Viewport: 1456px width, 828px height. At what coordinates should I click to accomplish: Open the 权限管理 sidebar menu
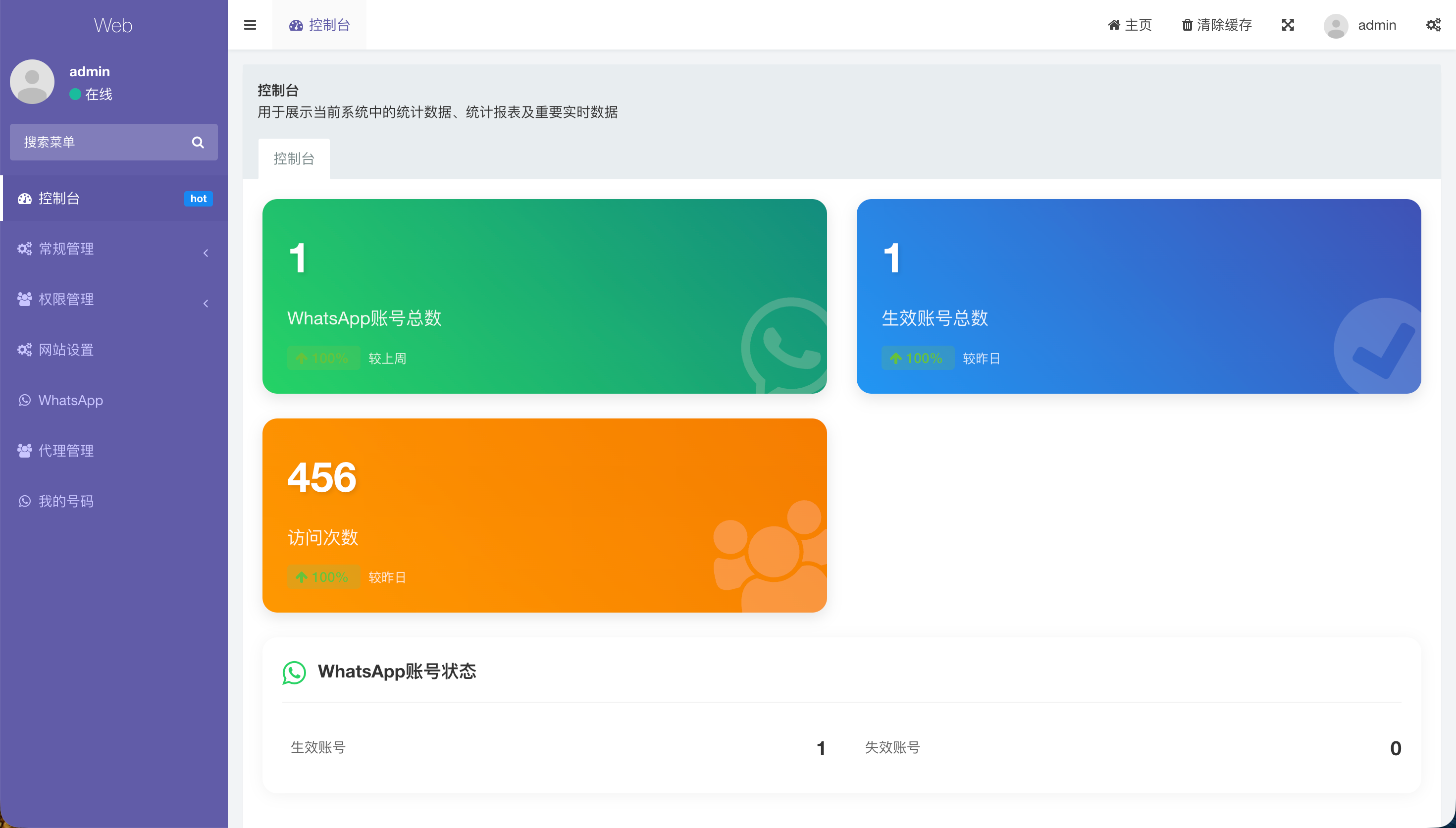click(114, 299)
